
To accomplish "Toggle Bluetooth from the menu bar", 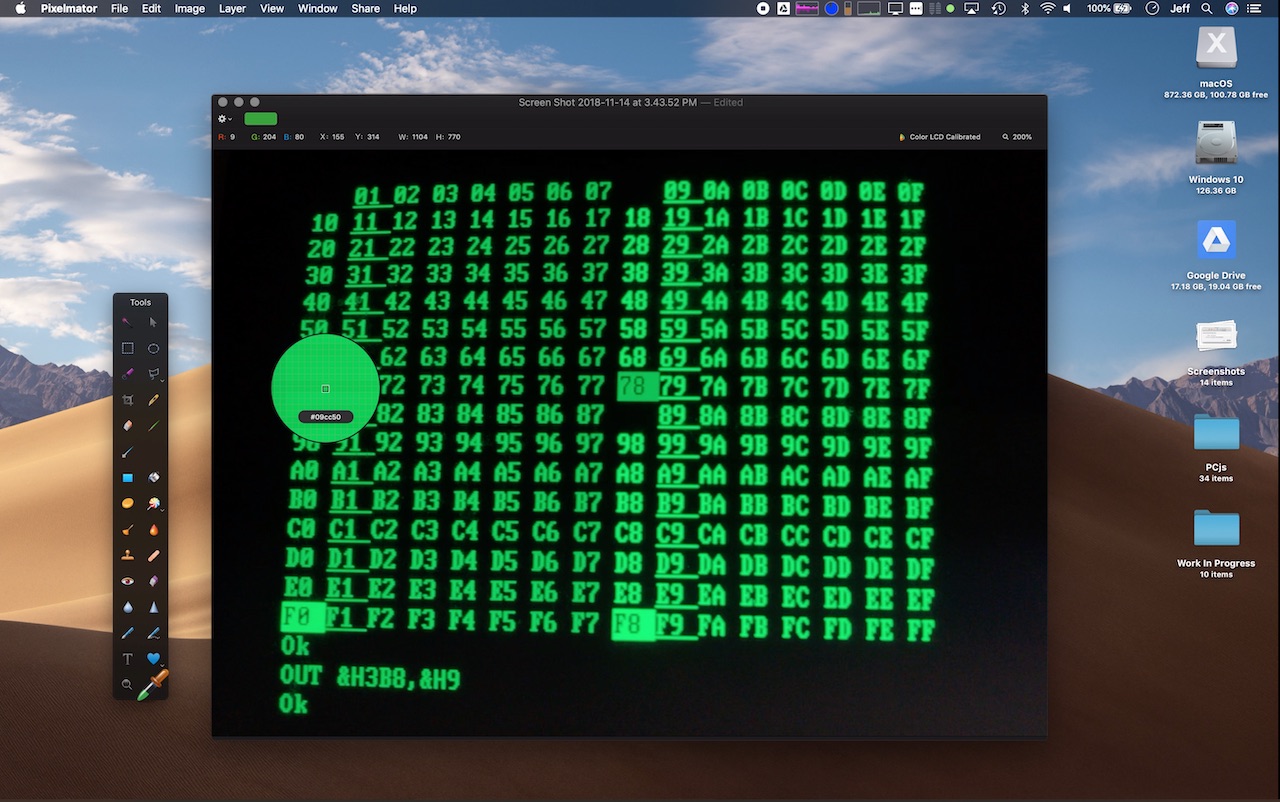I will [1023, 8].
